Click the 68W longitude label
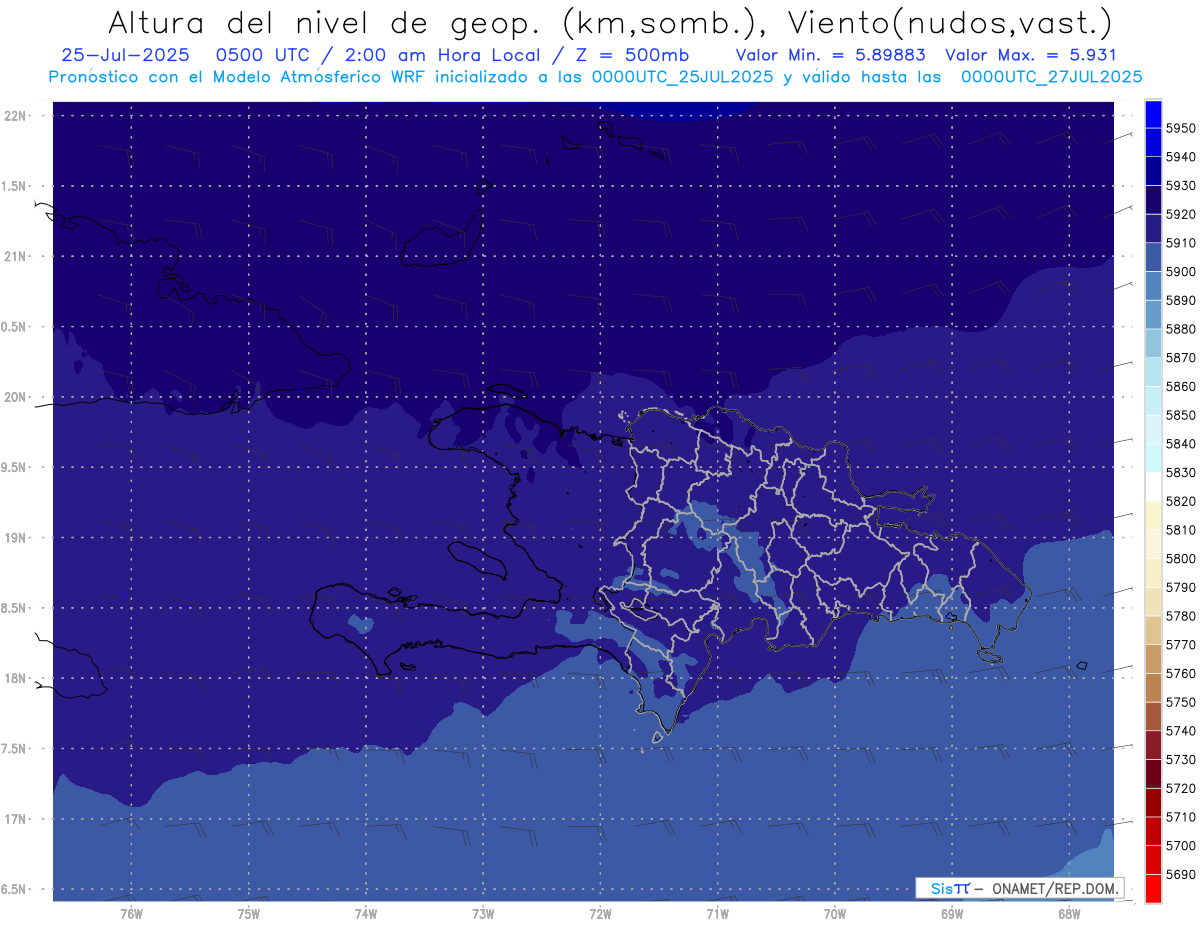The image size is (1200, 927). (x=1069, y=913)
